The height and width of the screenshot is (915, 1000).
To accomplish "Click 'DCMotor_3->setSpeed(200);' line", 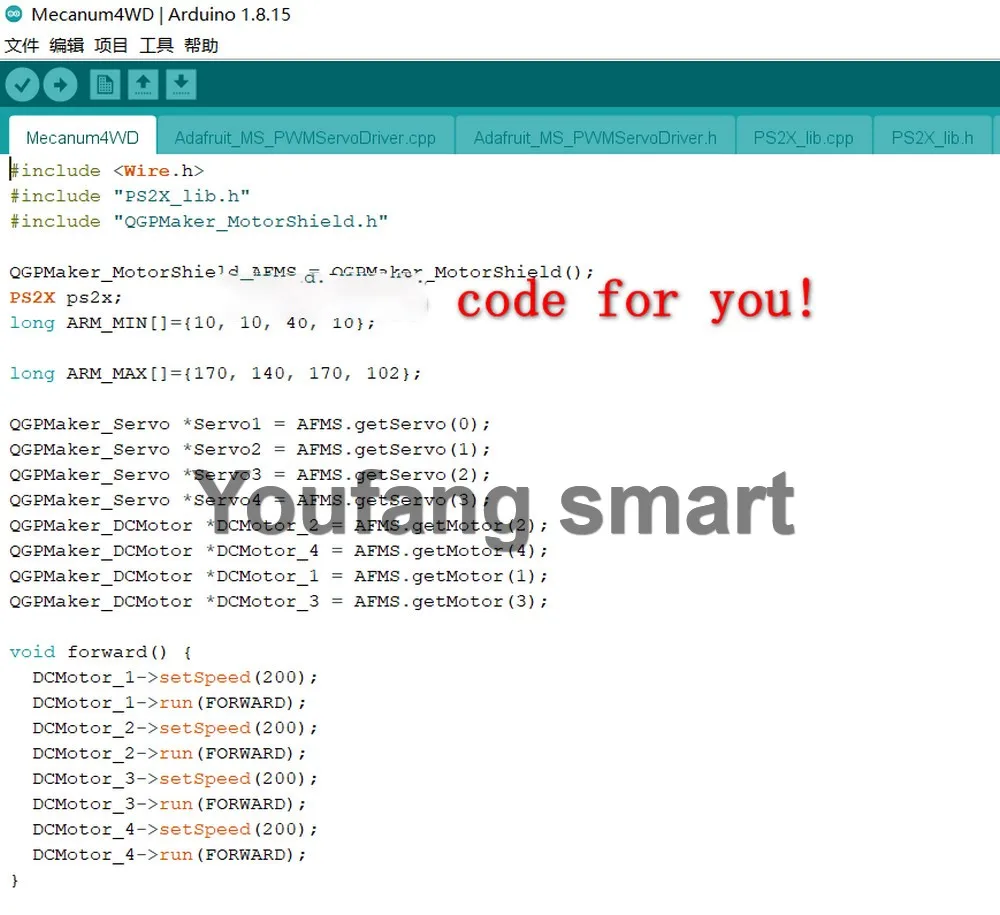I will tap(175, 779).
